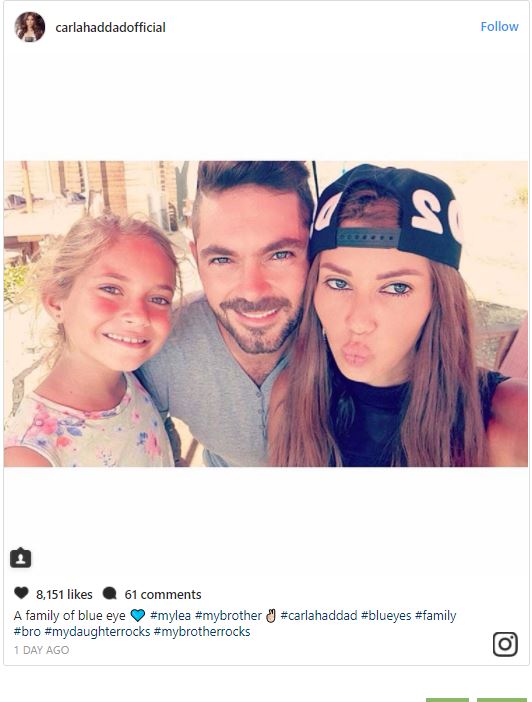Follow the carlahaddadofficial account
The width and height of the screenshot is (532, 702).
coord(499,27)
